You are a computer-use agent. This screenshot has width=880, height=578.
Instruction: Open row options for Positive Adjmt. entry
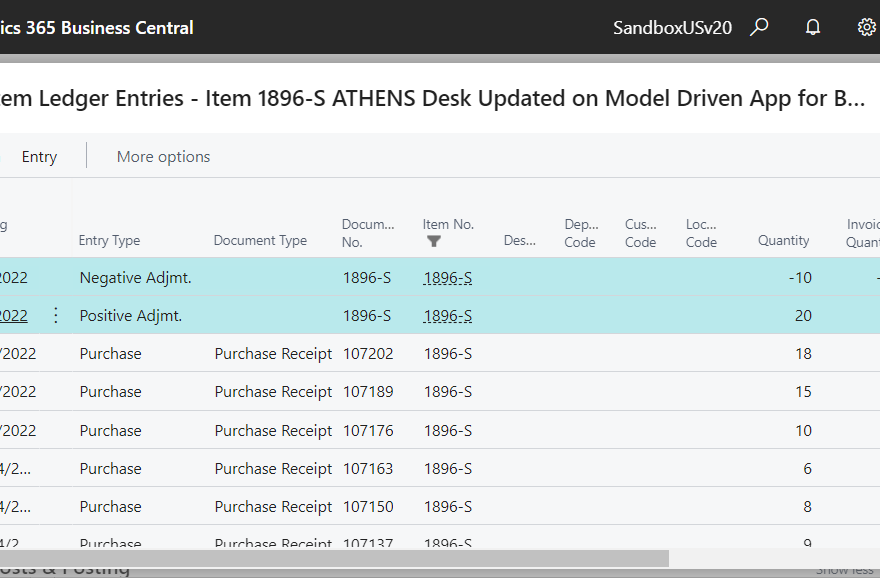tap(56, 315)
